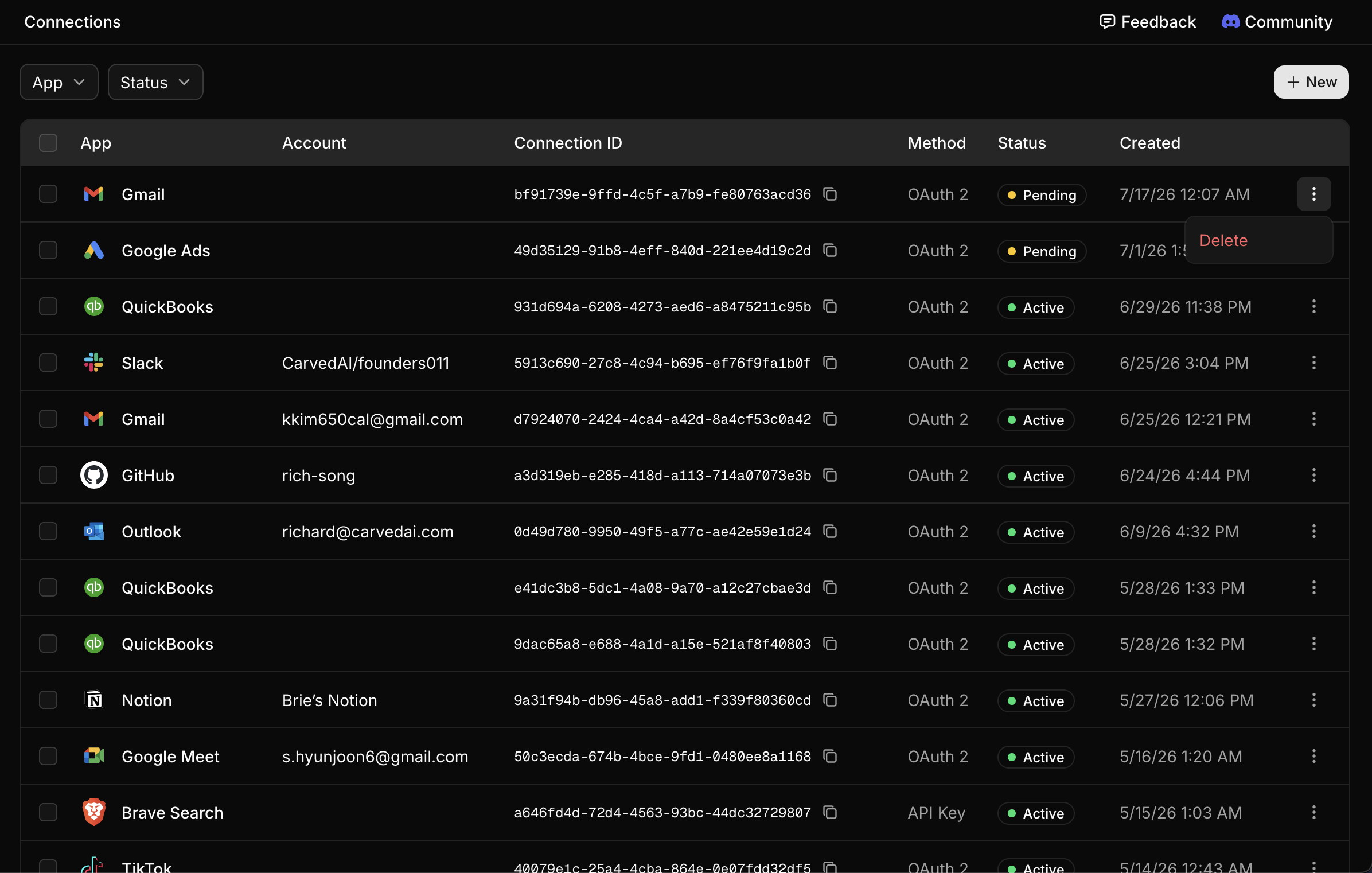1372x873 pixels.
Task: Copy the Outlook connection ID
Action: point(830,532)
